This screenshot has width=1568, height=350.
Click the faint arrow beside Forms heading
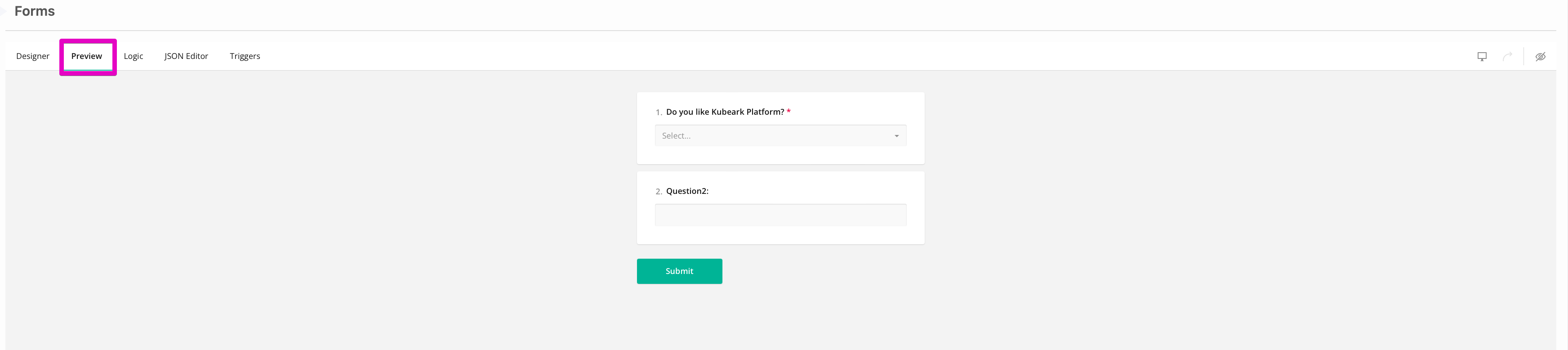coord(3,12)
